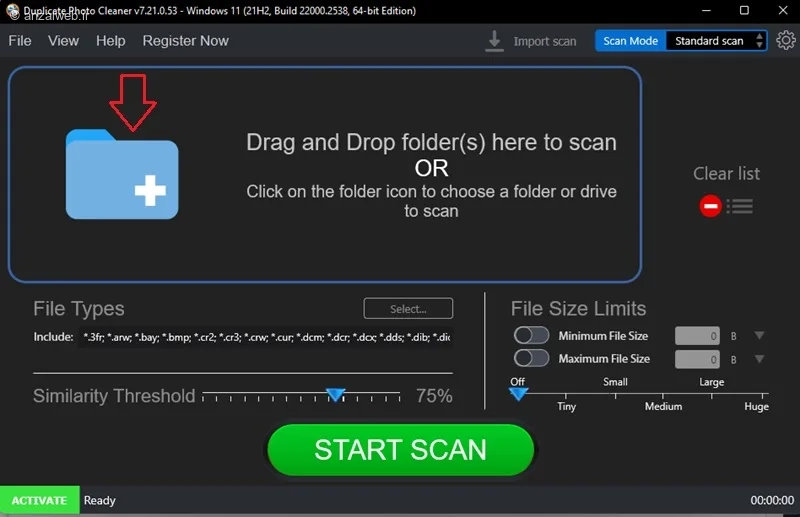The image size is (800, 517).
Task: Click the Duplicate Photo Cleaner title bar logo
Action: pyautogui.click(x=12, y=11)
